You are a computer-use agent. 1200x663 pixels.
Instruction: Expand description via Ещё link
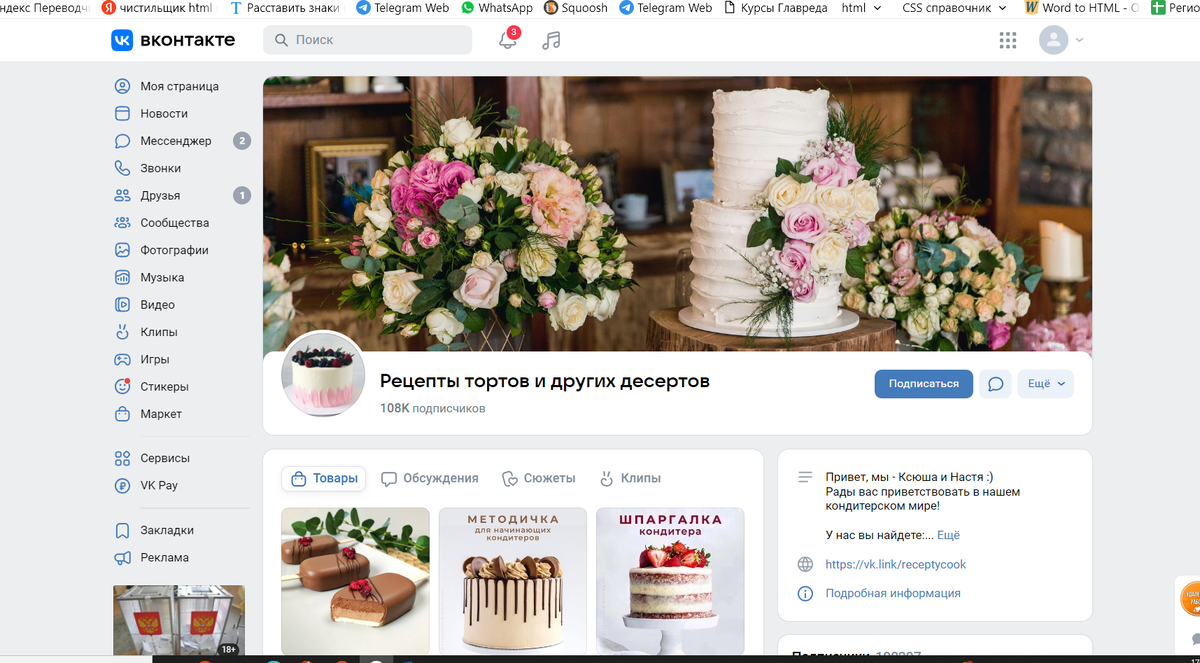[948, 535]
